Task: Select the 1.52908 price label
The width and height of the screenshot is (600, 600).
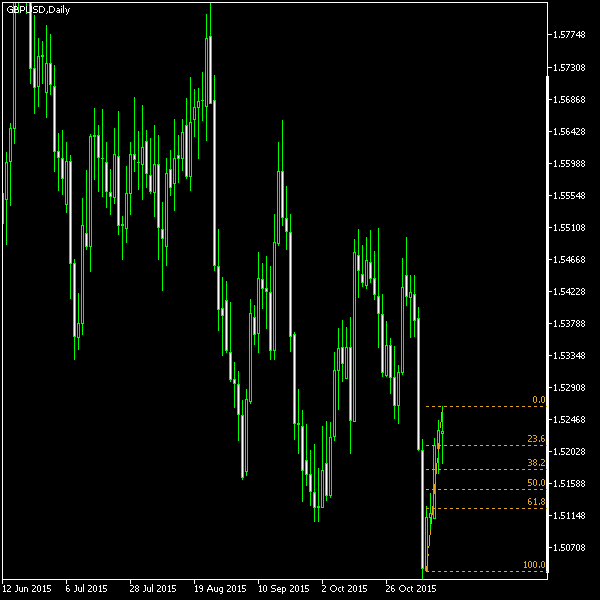Action: point(569,388)
